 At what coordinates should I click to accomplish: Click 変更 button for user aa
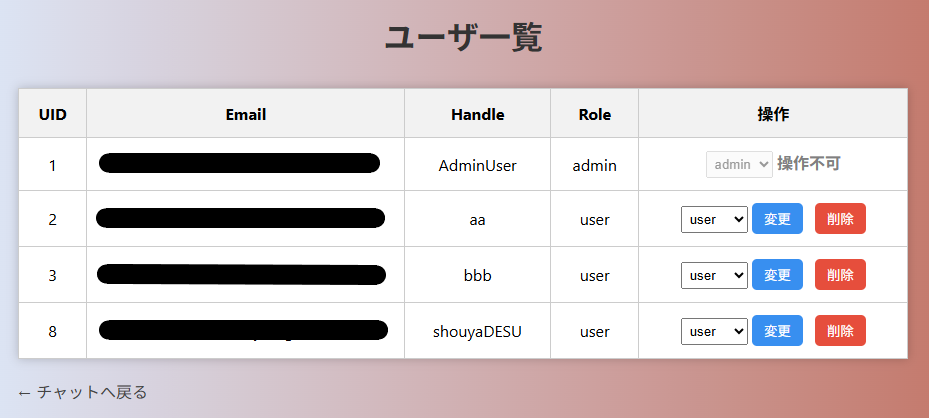(x=777, y=219)
